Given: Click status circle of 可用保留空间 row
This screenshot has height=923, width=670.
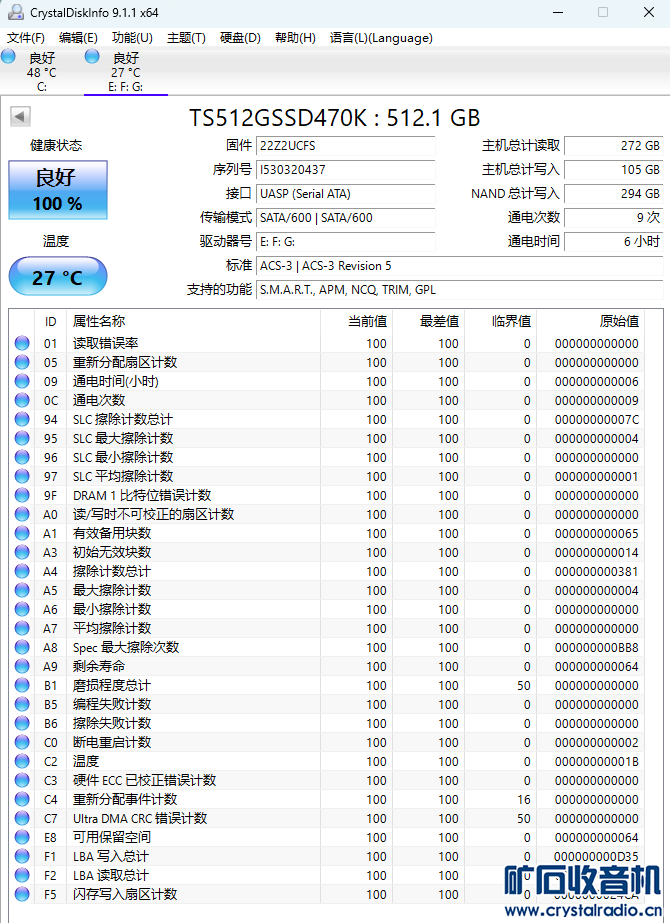Looking at the screenshot, I should click(22, 837).
